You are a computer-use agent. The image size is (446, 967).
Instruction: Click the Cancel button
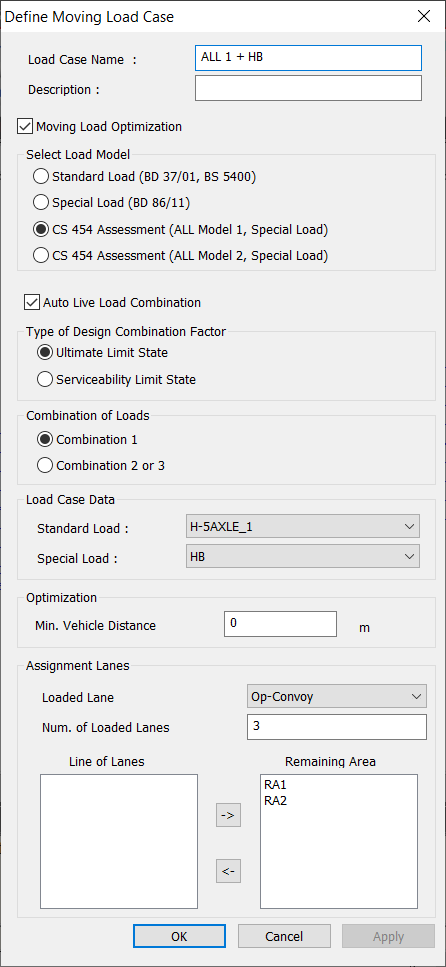[x=284, y=936]
